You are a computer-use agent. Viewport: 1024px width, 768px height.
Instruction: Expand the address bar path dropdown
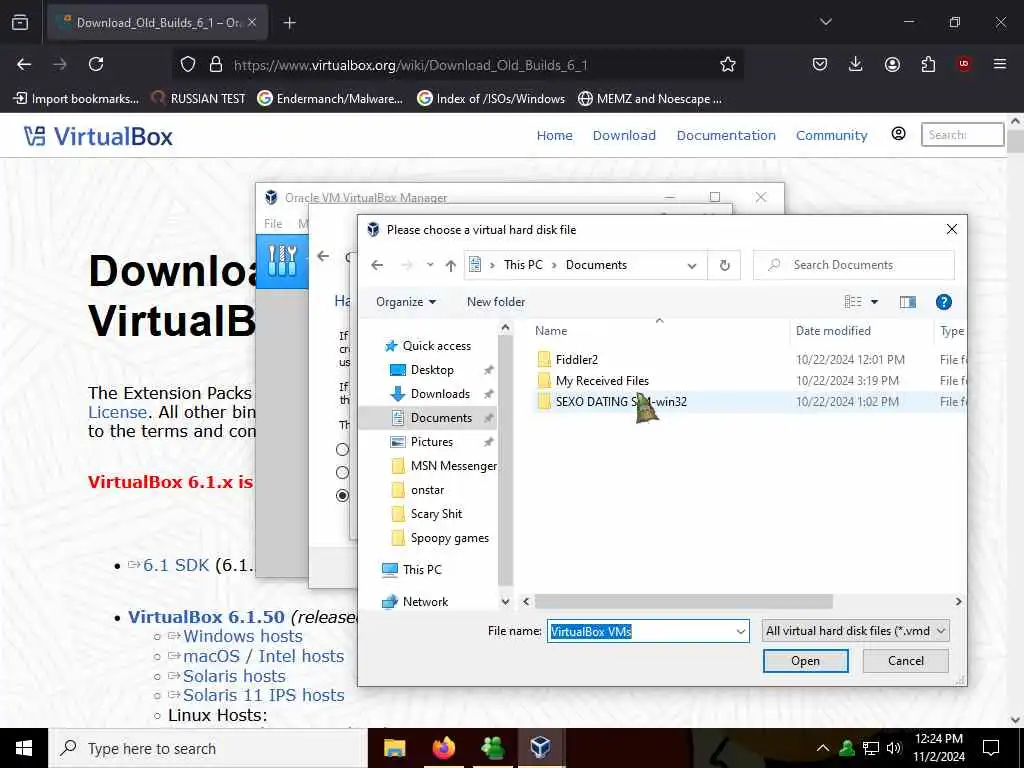coord(692,265)
